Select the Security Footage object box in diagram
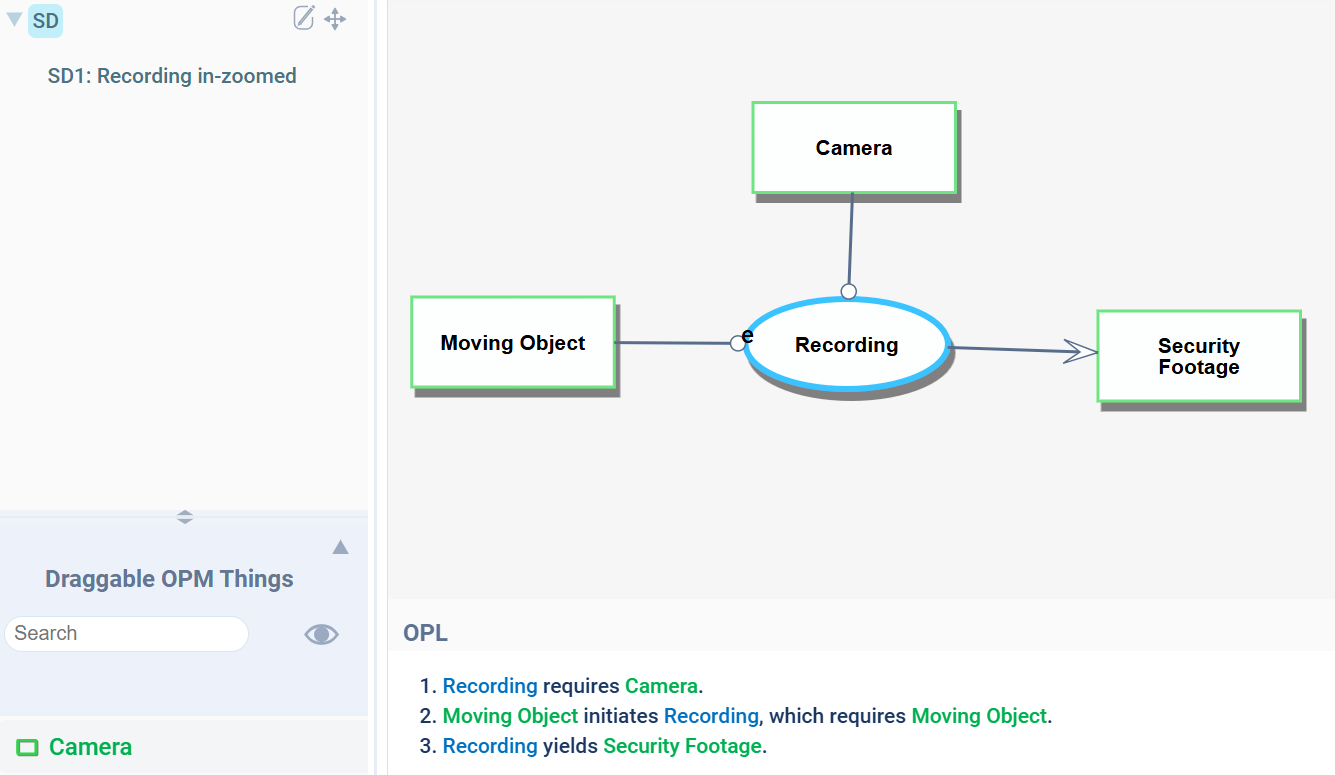The height and width of the screenshot is (775, 1335). [x=1198, y=356]
